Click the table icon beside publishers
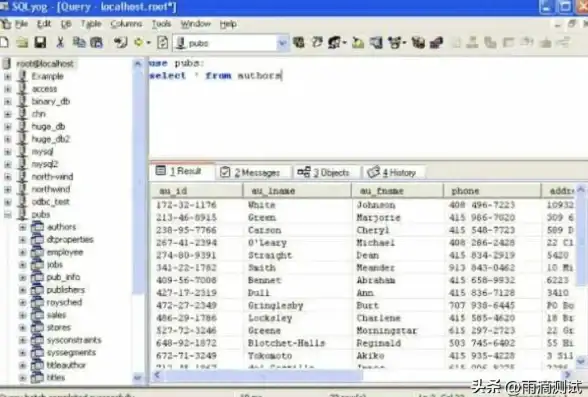 click(x=37, y=290)
